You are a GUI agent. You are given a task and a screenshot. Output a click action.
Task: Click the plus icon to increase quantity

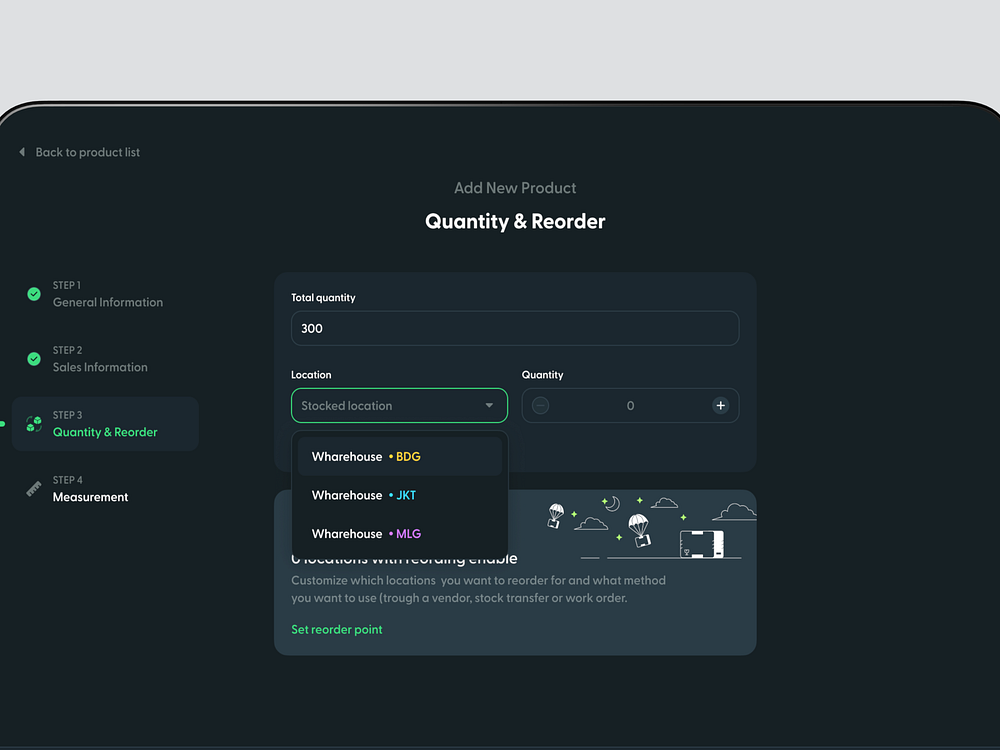[720, 405]
